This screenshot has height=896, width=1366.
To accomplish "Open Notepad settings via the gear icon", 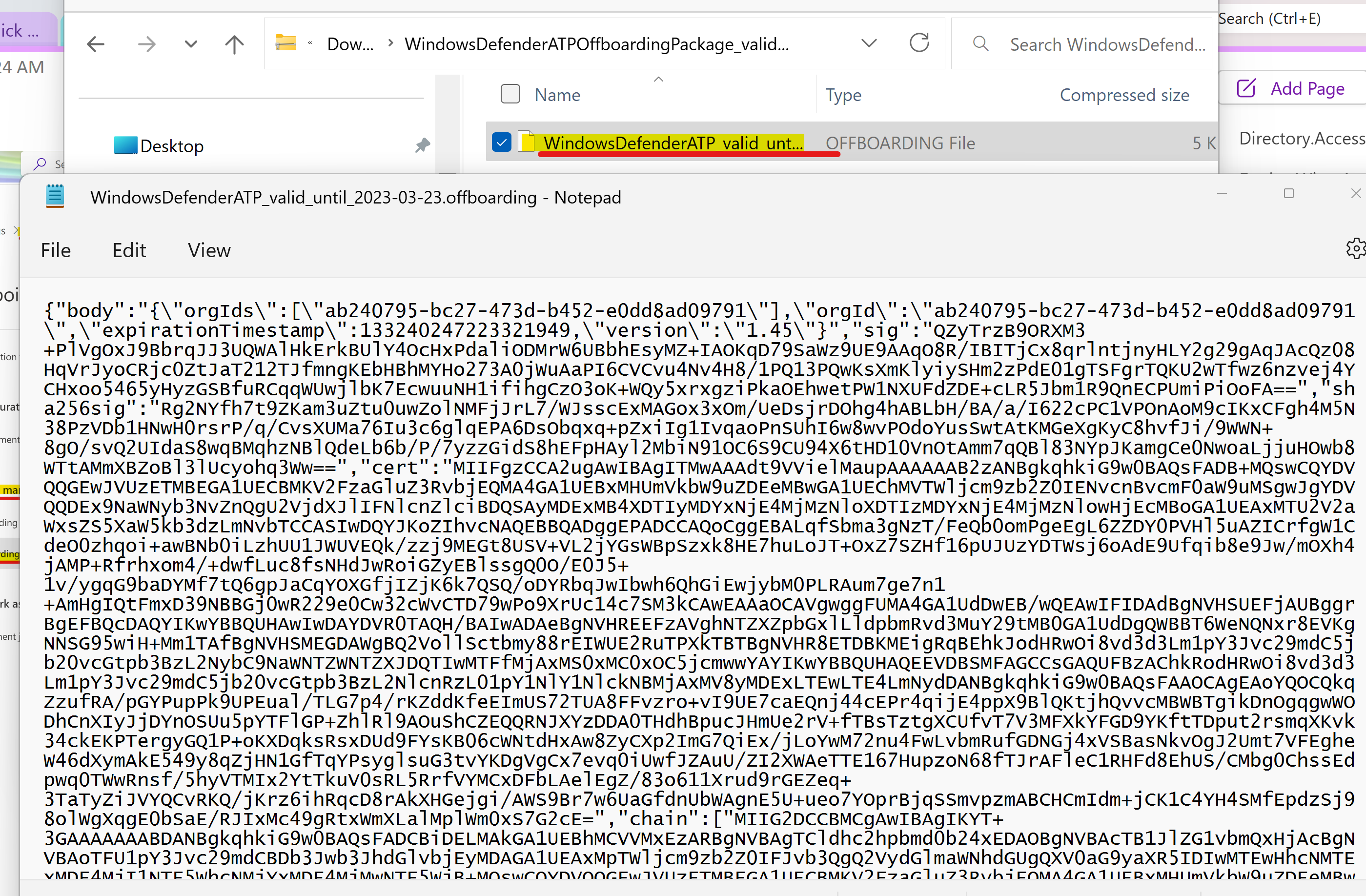I will (1356, 248).
